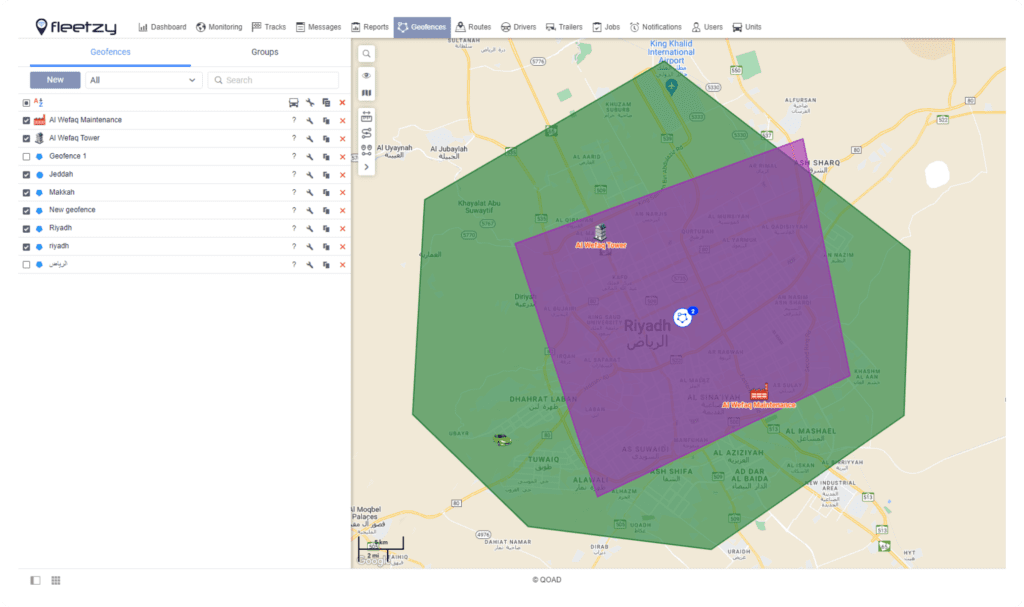Viewport: 1024px width, 607px height.
Task: Select the distance ruler map tool
Action: pyautogui.click(x=366, y=116)
